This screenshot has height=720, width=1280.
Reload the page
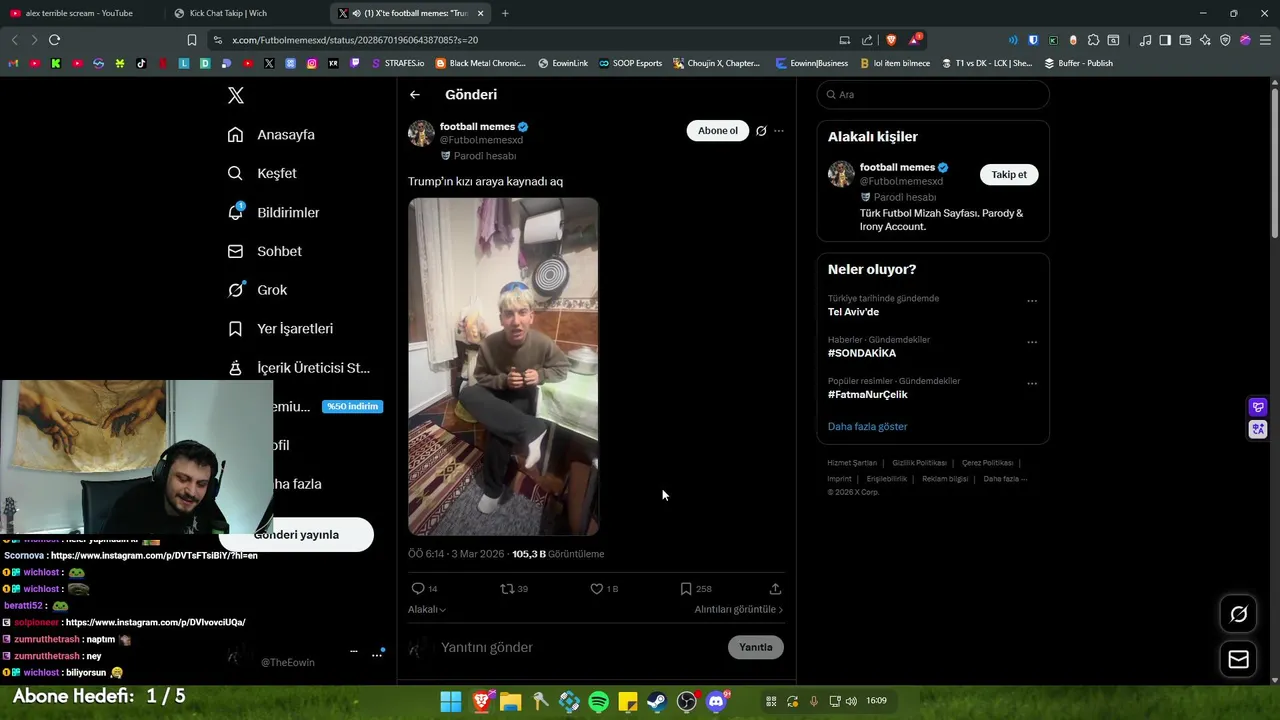coord(54,40)
